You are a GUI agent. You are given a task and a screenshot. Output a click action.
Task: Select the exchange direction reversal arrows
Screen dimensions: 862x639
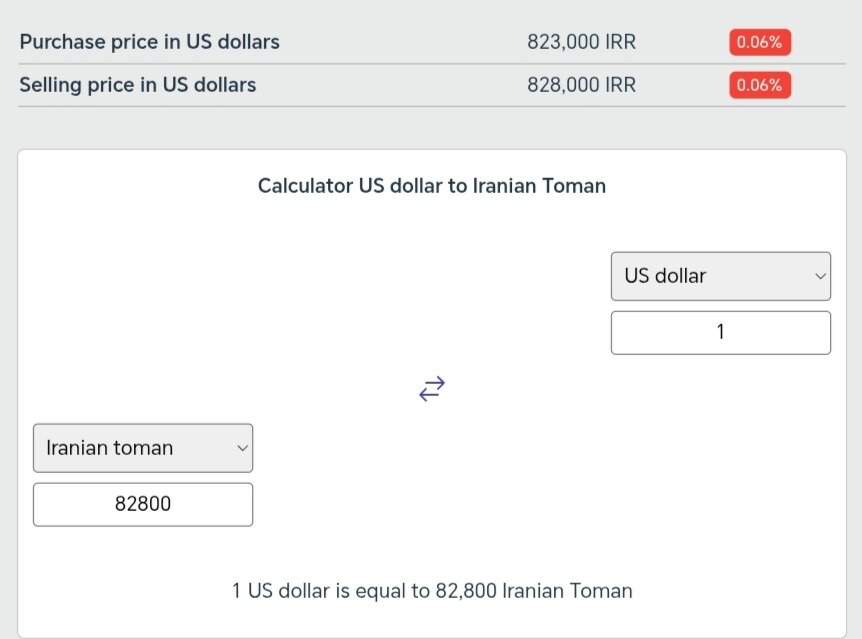[431, 389]
